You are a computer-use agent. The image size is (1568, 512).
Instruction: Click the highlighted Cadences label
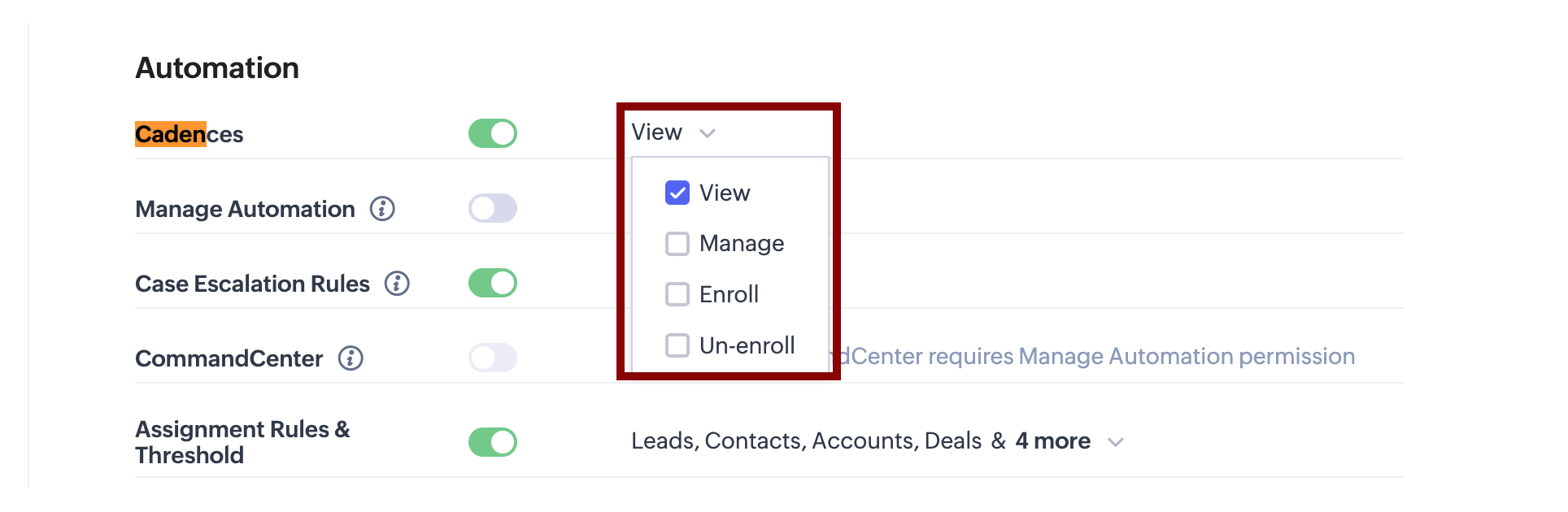(189, 134)
